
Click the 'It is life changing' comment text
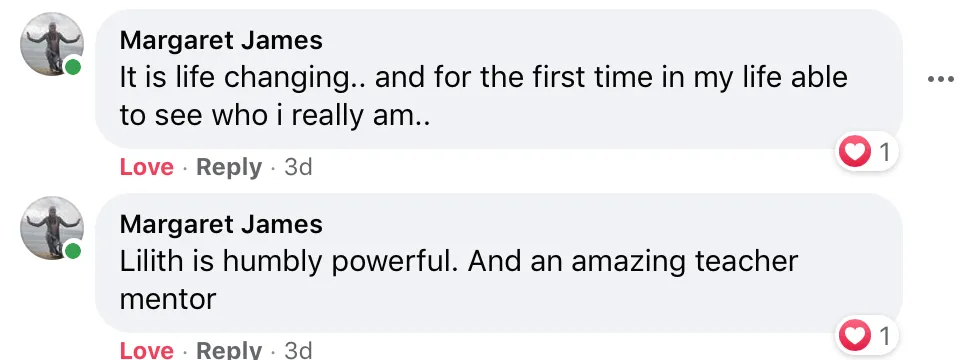click(x=483, y=96)
